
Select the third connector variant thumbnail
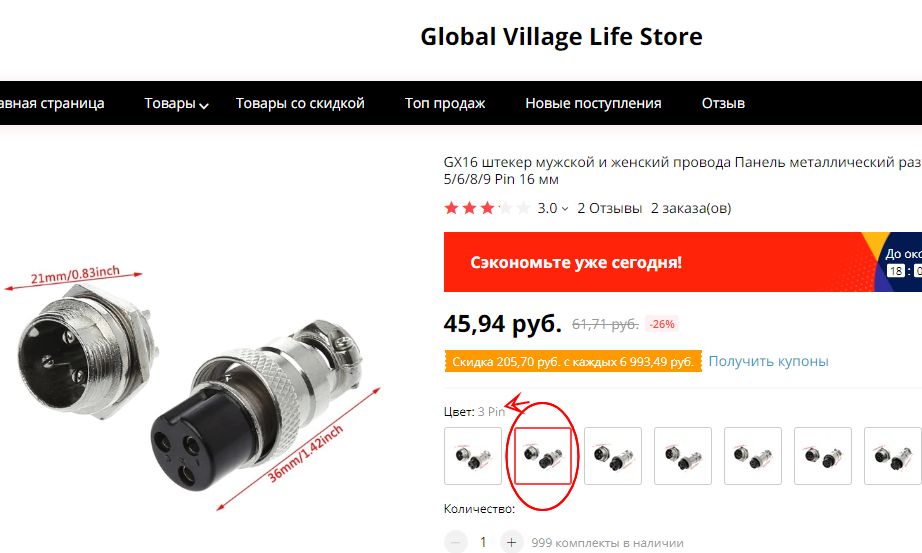click(613, 456)
